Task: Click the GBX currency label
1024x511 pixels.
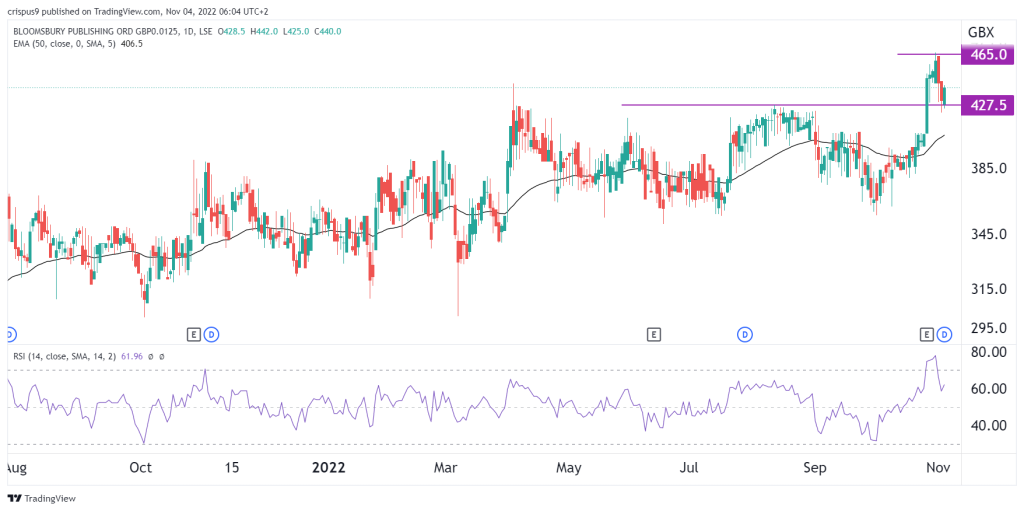Action: pos(980,31)
